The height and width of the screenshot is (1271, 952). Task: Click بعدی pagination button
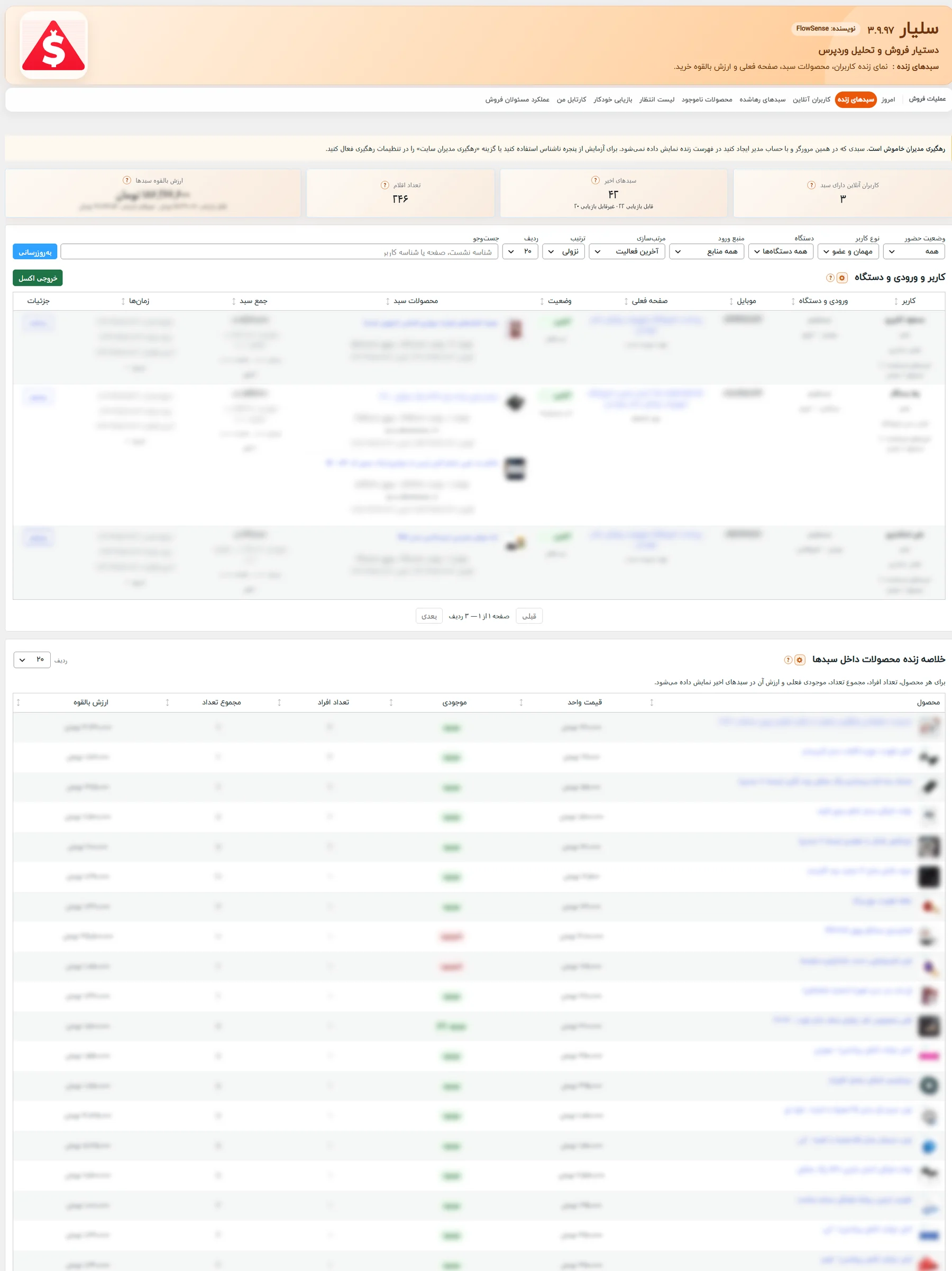(x=428, y=616)
